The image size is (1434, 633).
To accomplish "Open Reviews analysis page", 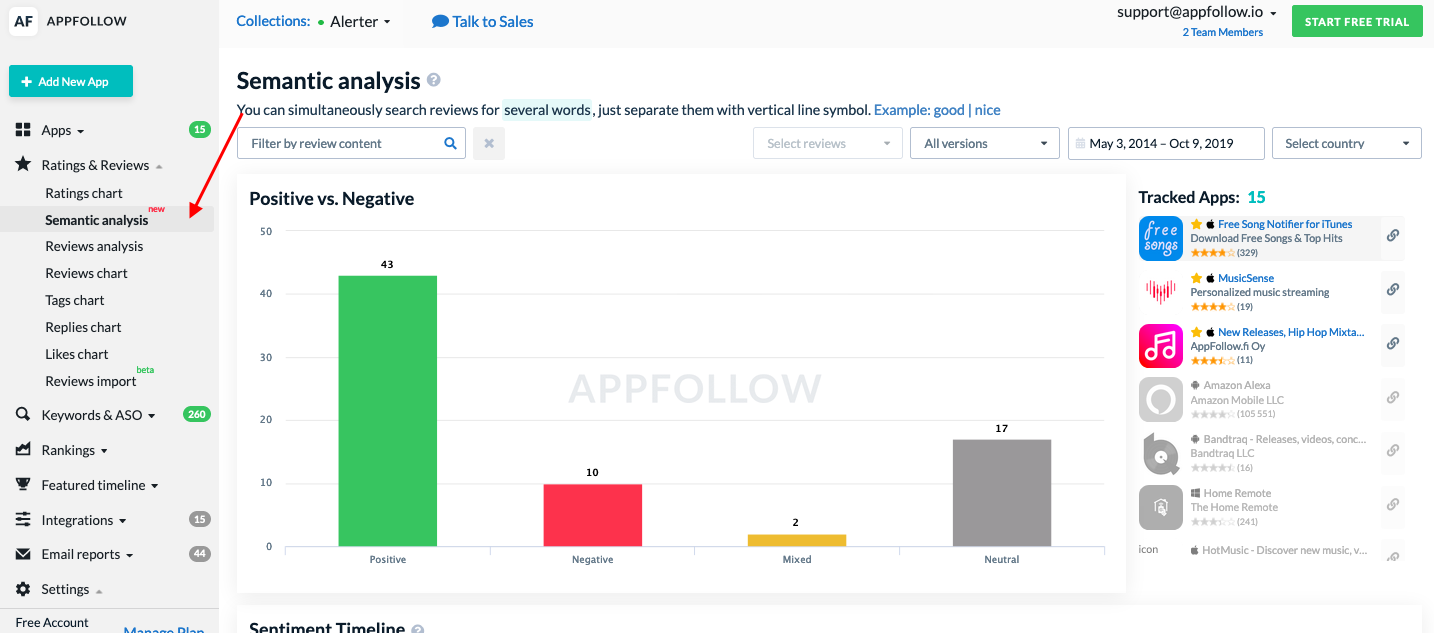I will pos(94,246).
